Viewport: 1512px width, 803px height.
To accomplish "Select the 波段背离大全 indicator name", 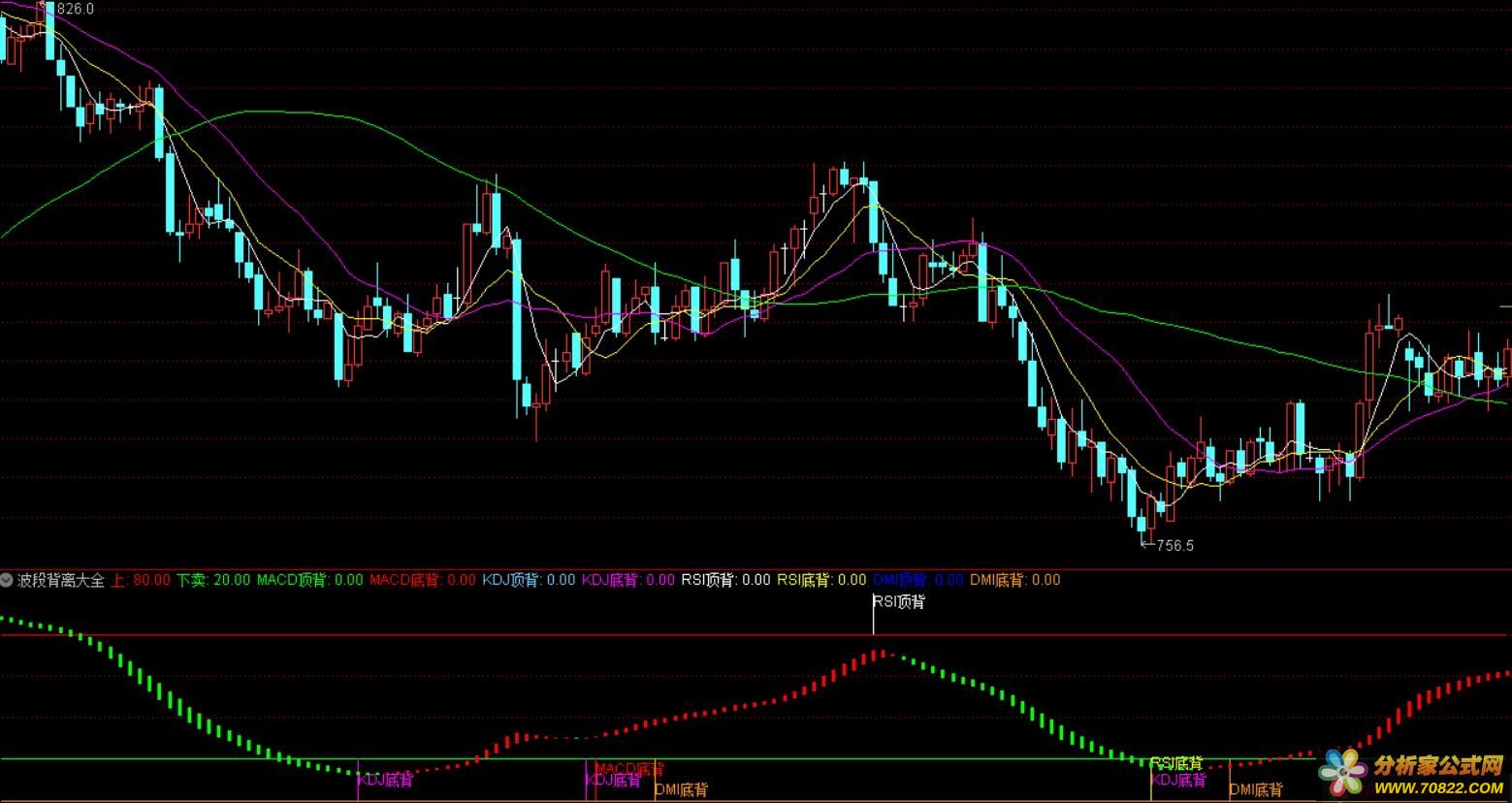I will pyautogui.click(x=61, y=580).
